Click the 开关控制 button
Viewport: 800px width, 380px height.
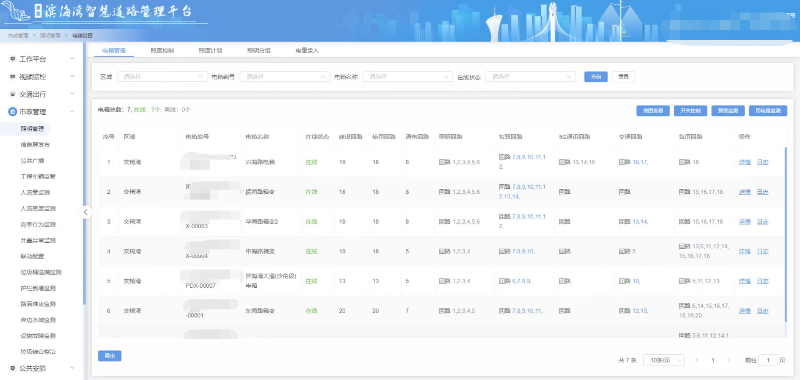click(690, 111)
